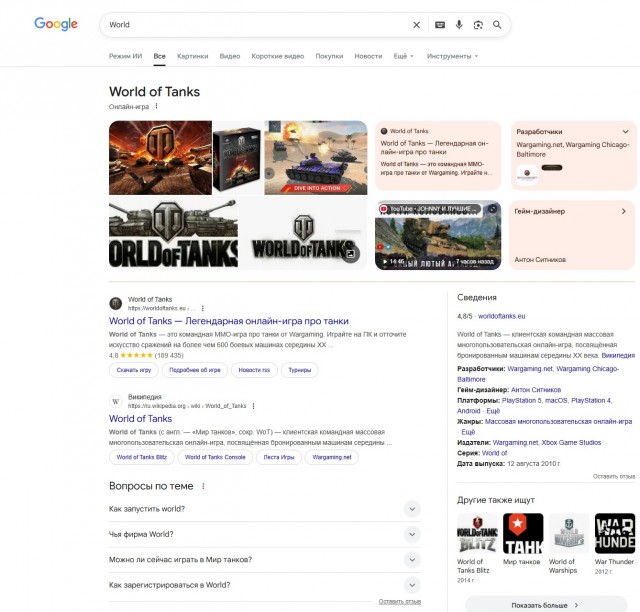Viewport: 640px width, 612px height.
Task: Open the Покупки tab
Action: pos(329,56)
